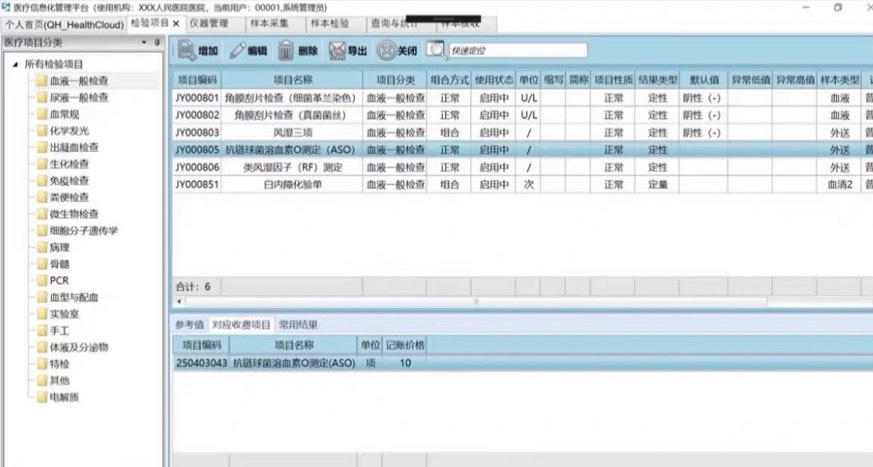The height and width of the screenshot is (467, 873).
Task: Click the 关闭 (Close) toolbar icon
Action: 386,51
